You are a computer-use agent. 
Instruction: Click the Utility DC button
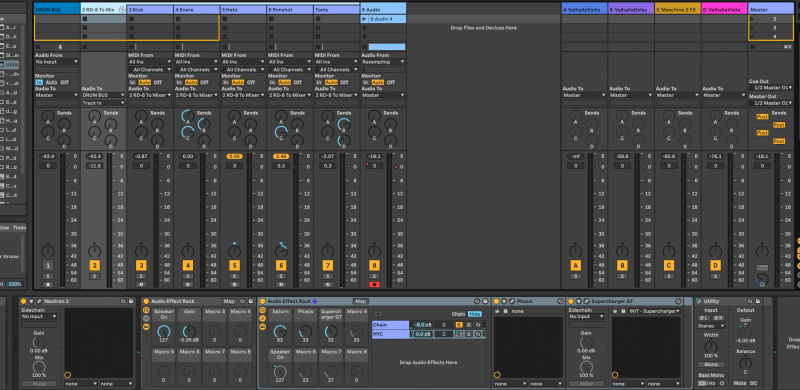(x=753, y=383)
